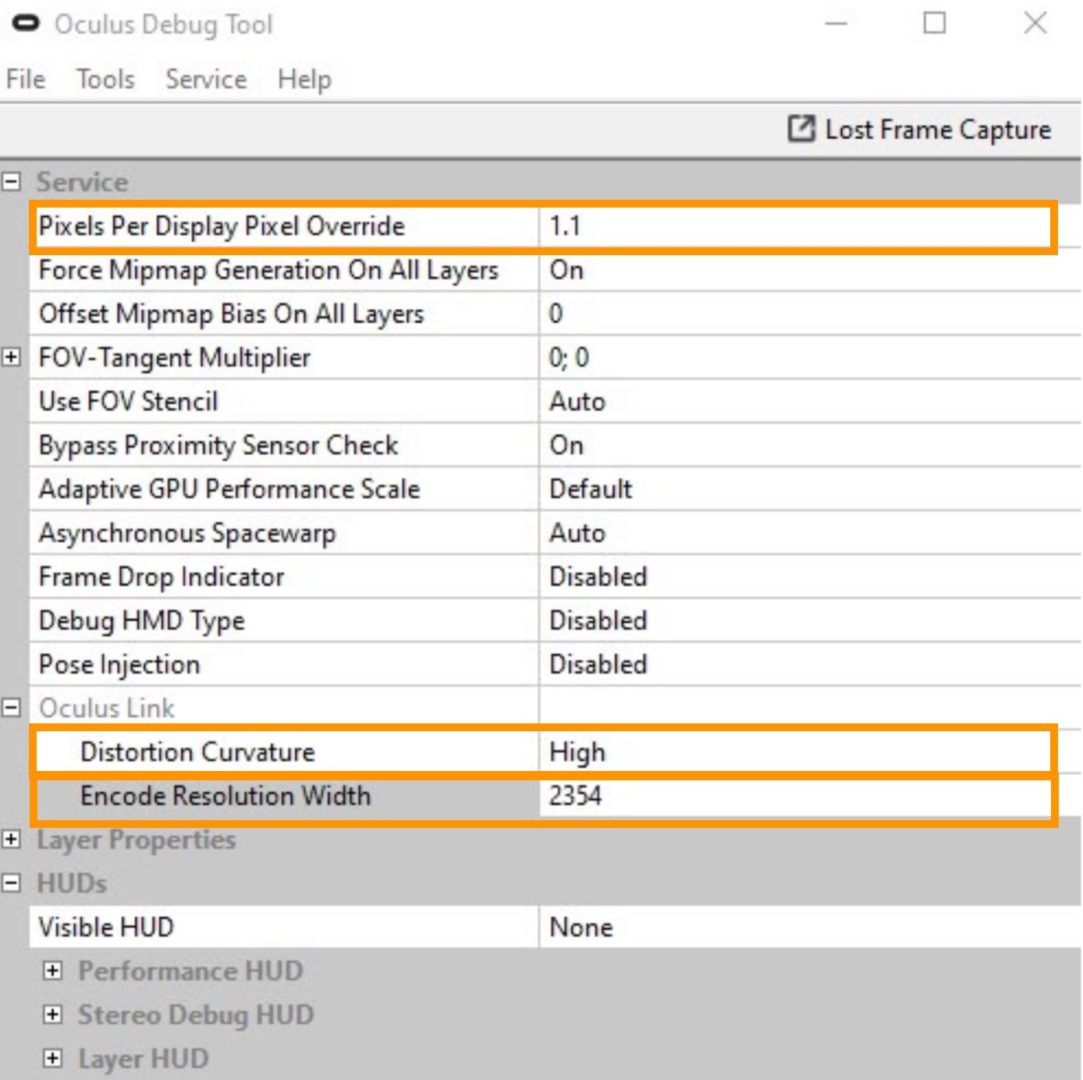This screenshot has width=1083, height=1080.
Task: Open Adaptive GPU Performance Scale value dropdown
Action: pyautogui.click(x=810, y=489)
